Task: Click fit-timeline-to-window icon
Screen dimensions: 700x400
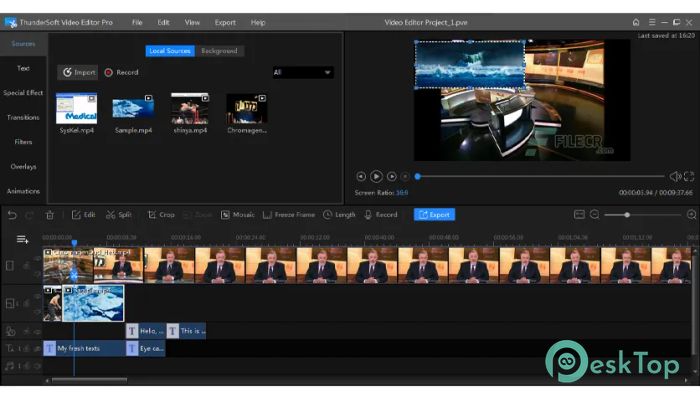Action: 579,215
